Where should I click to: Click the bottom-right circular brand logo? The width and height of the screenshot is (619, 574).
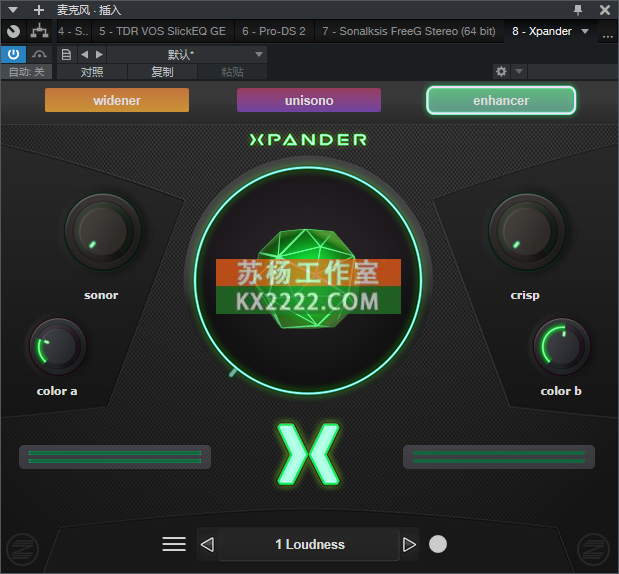pos(593,549)
